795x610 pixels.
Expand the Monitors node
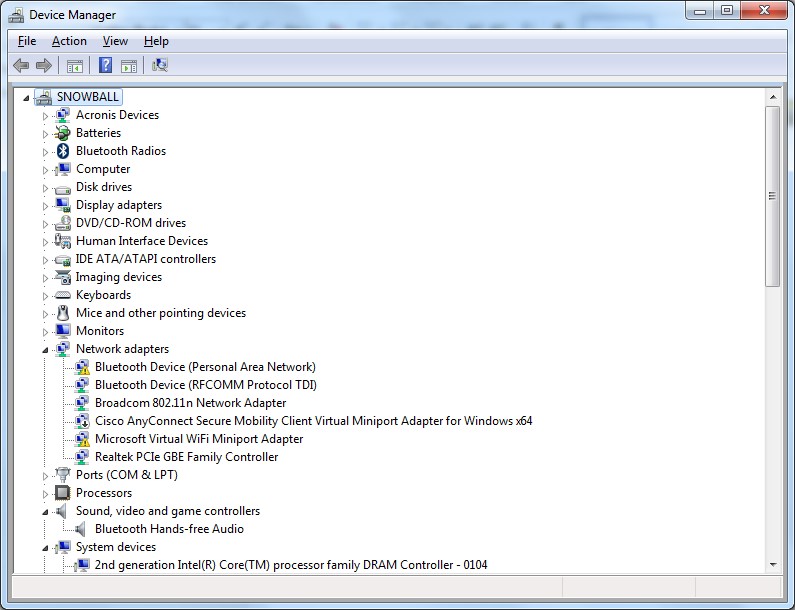click(45, 332)
